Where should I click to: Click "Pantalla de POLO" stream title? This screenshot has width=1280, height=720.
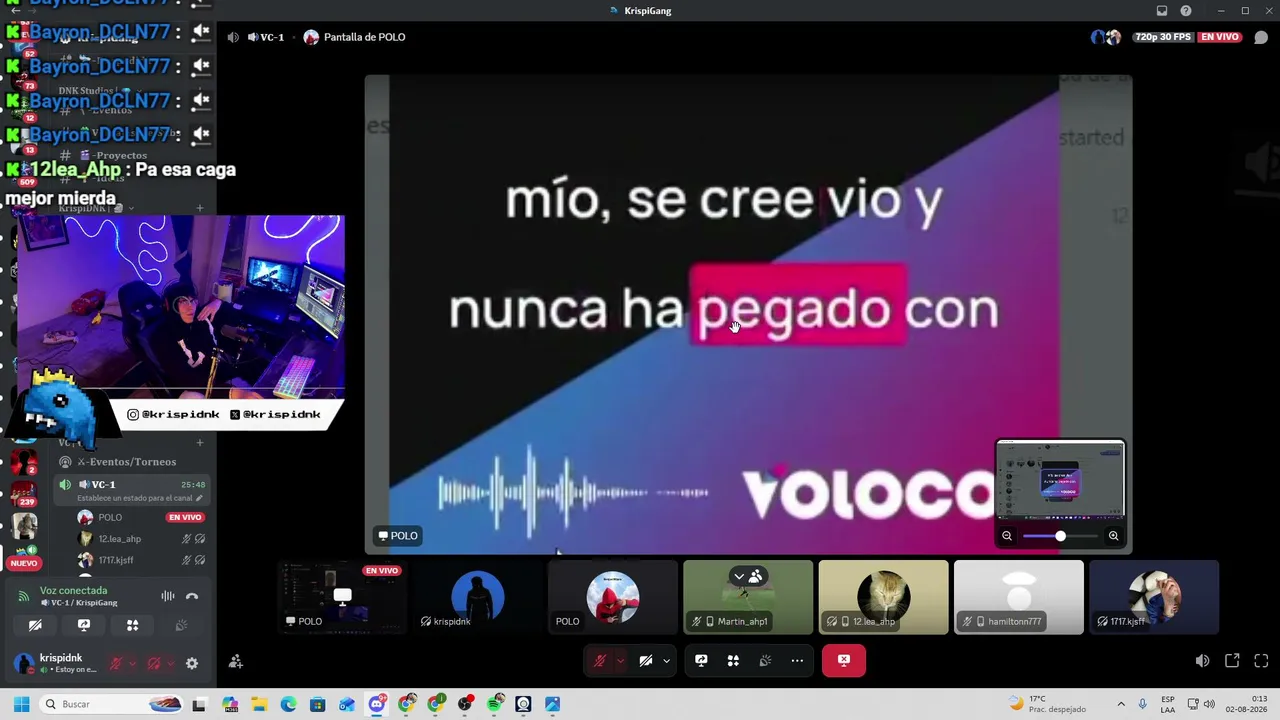point(364,37)
